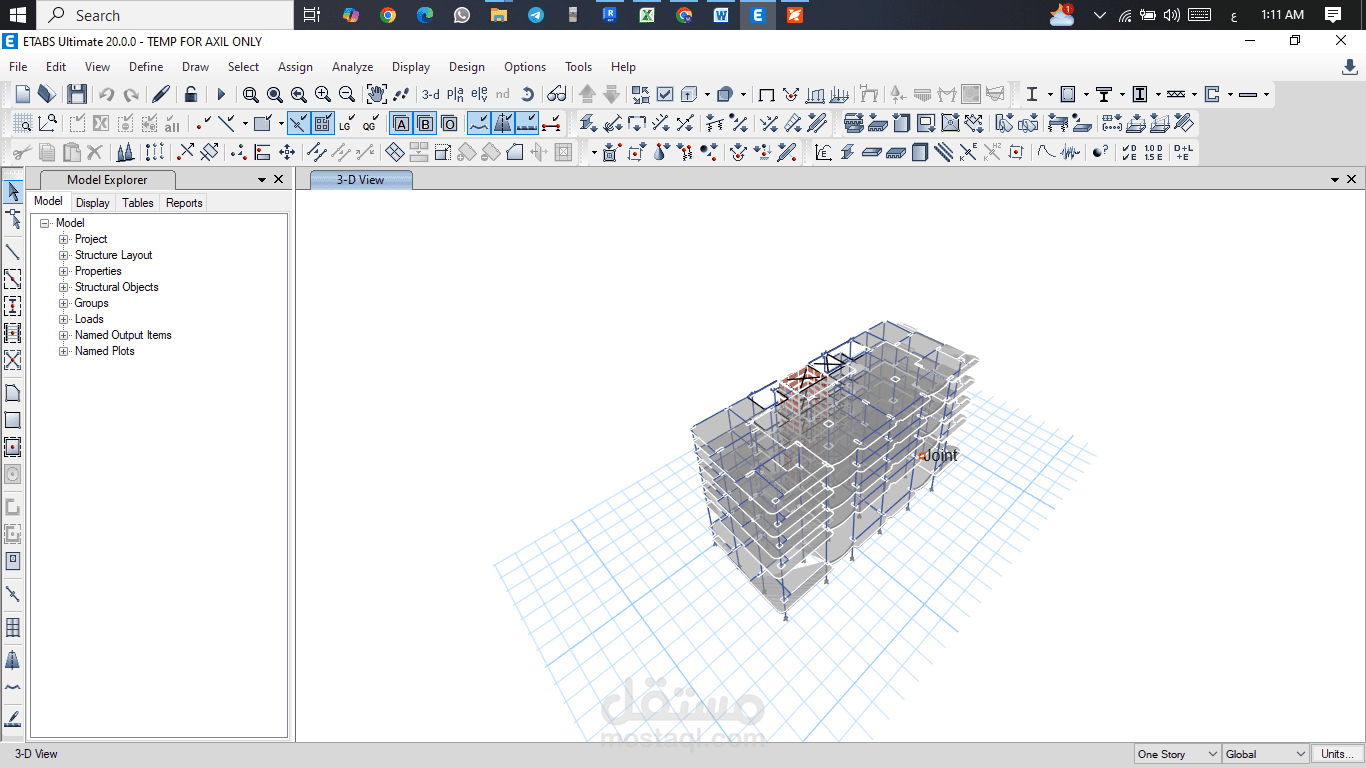Expand the Loads tree node
This screenshot has height=768, width=1366.
[64, 319]
